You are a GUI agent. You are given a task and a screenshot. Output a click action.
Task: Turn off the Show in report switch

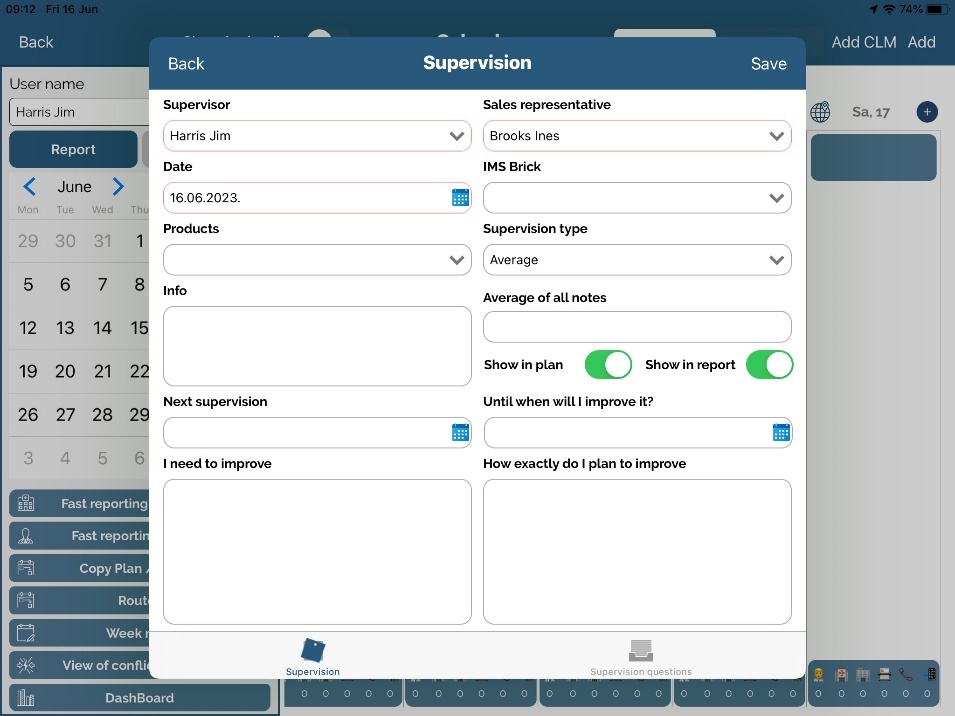tap(769, 365)
